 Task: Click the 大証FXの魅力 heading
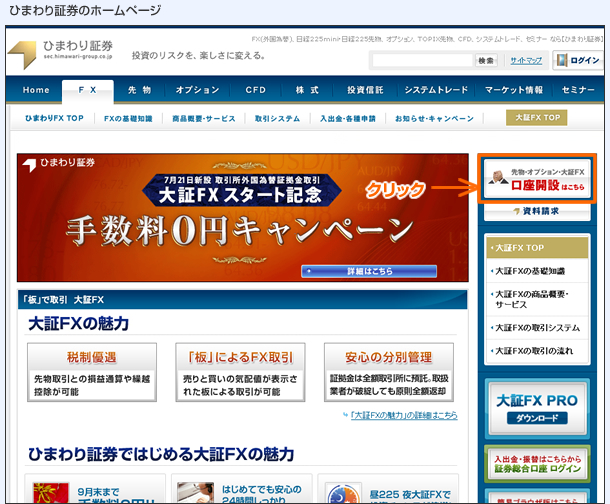78,324
